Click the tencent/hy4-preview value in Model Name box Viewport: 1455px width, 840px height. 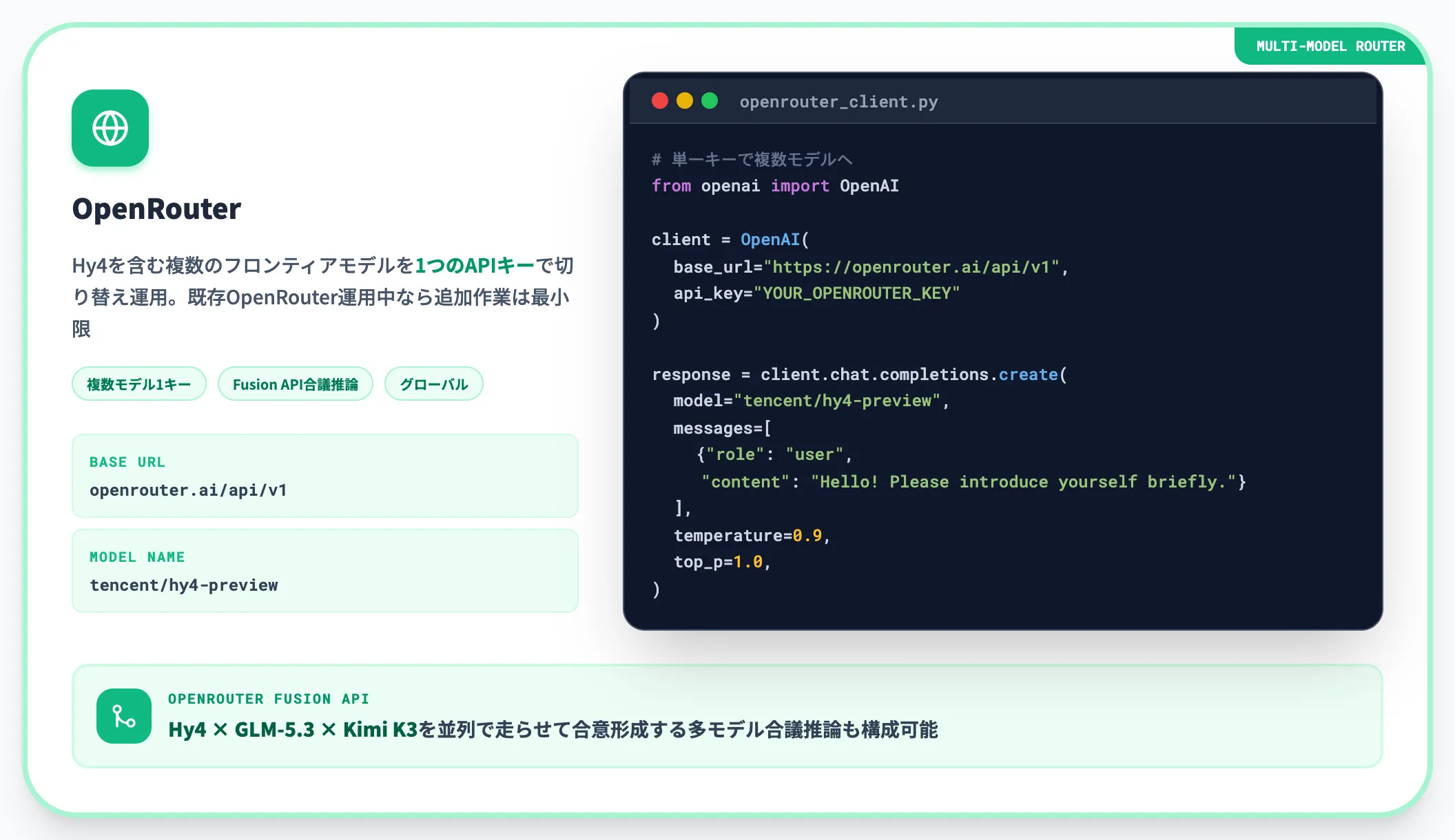[184, 585]
